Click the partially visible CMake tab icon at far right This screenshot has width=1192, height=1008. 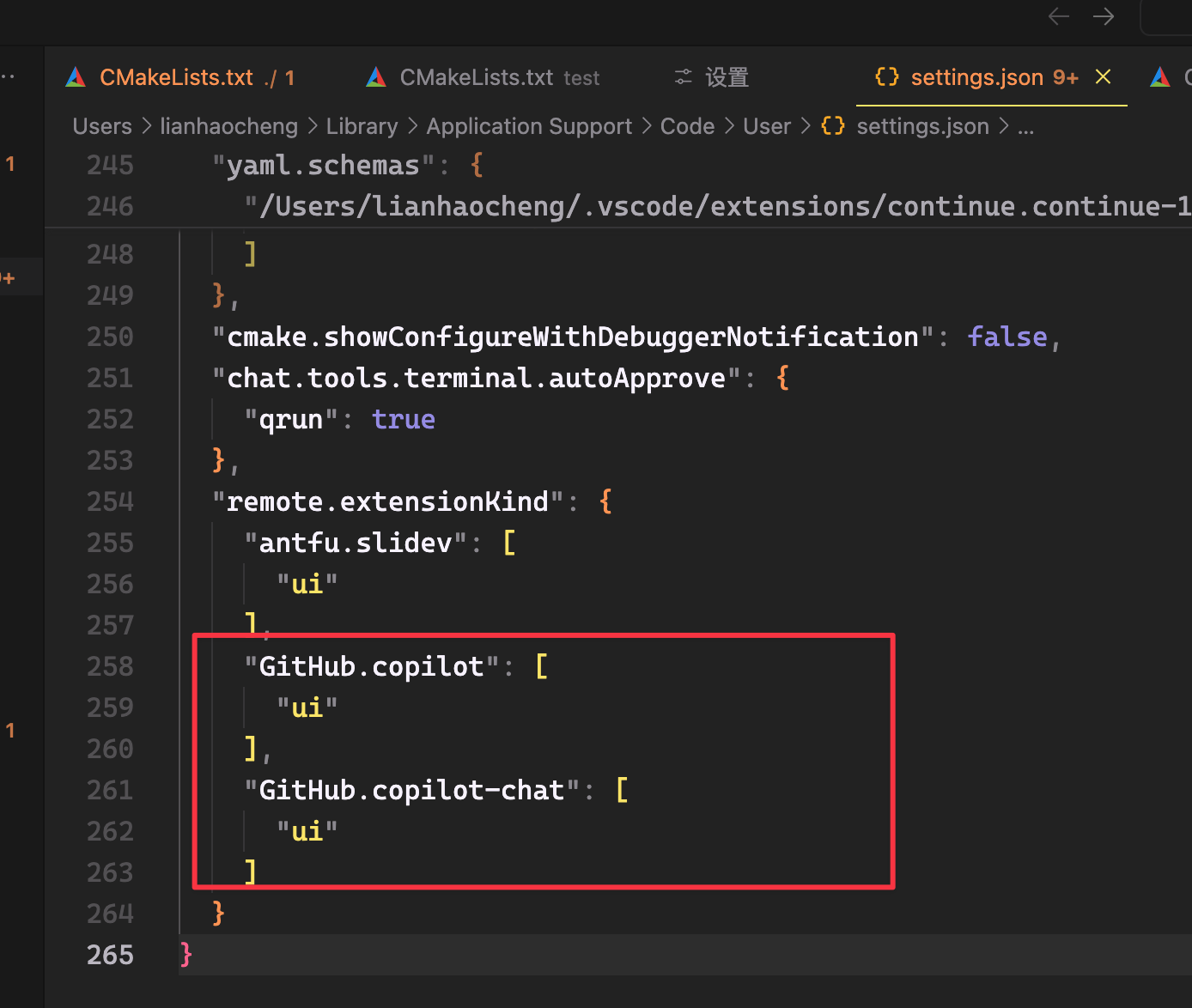(1160, 78)
